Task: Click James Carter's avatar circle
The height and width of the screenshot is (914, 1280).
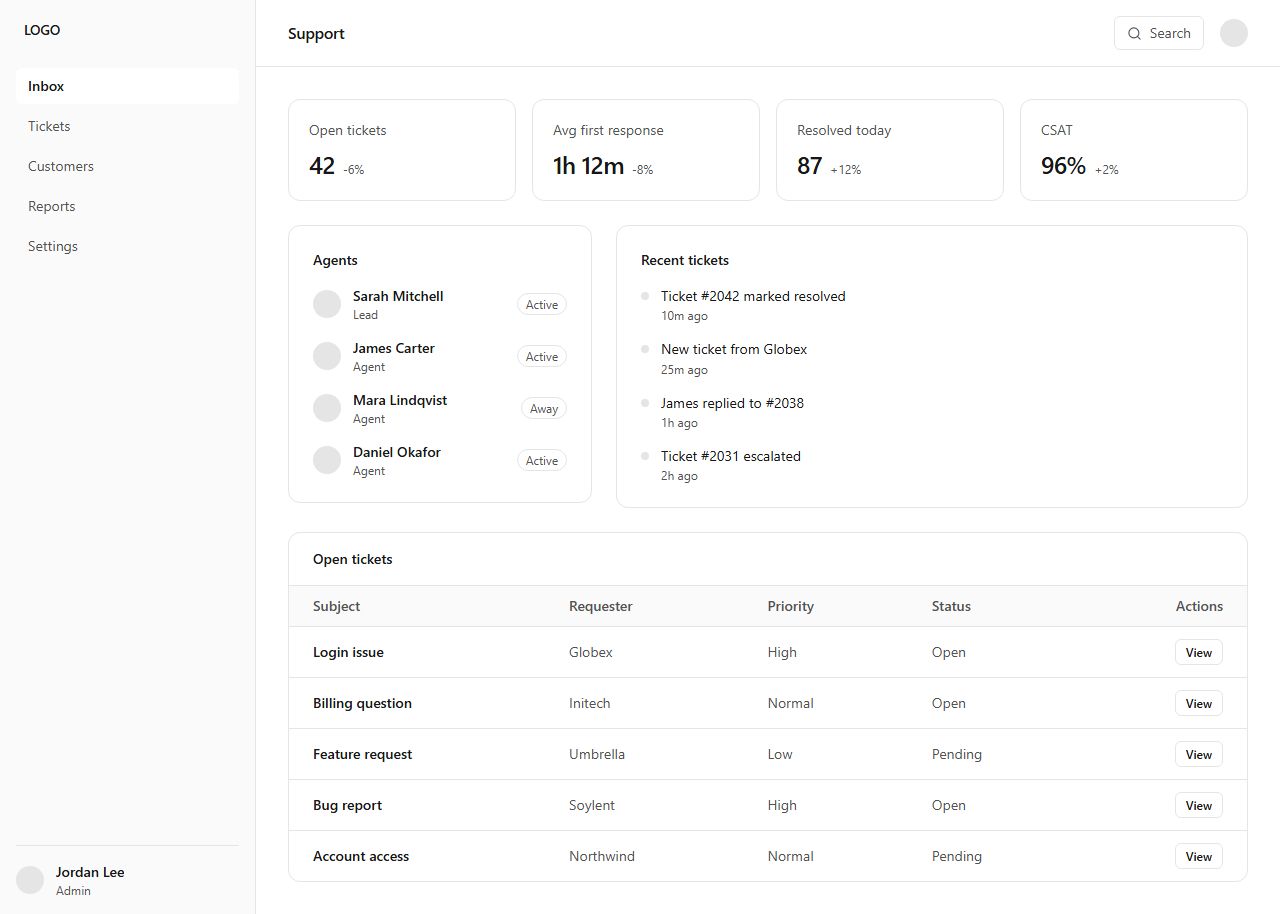Action: (x=327, y=356)
